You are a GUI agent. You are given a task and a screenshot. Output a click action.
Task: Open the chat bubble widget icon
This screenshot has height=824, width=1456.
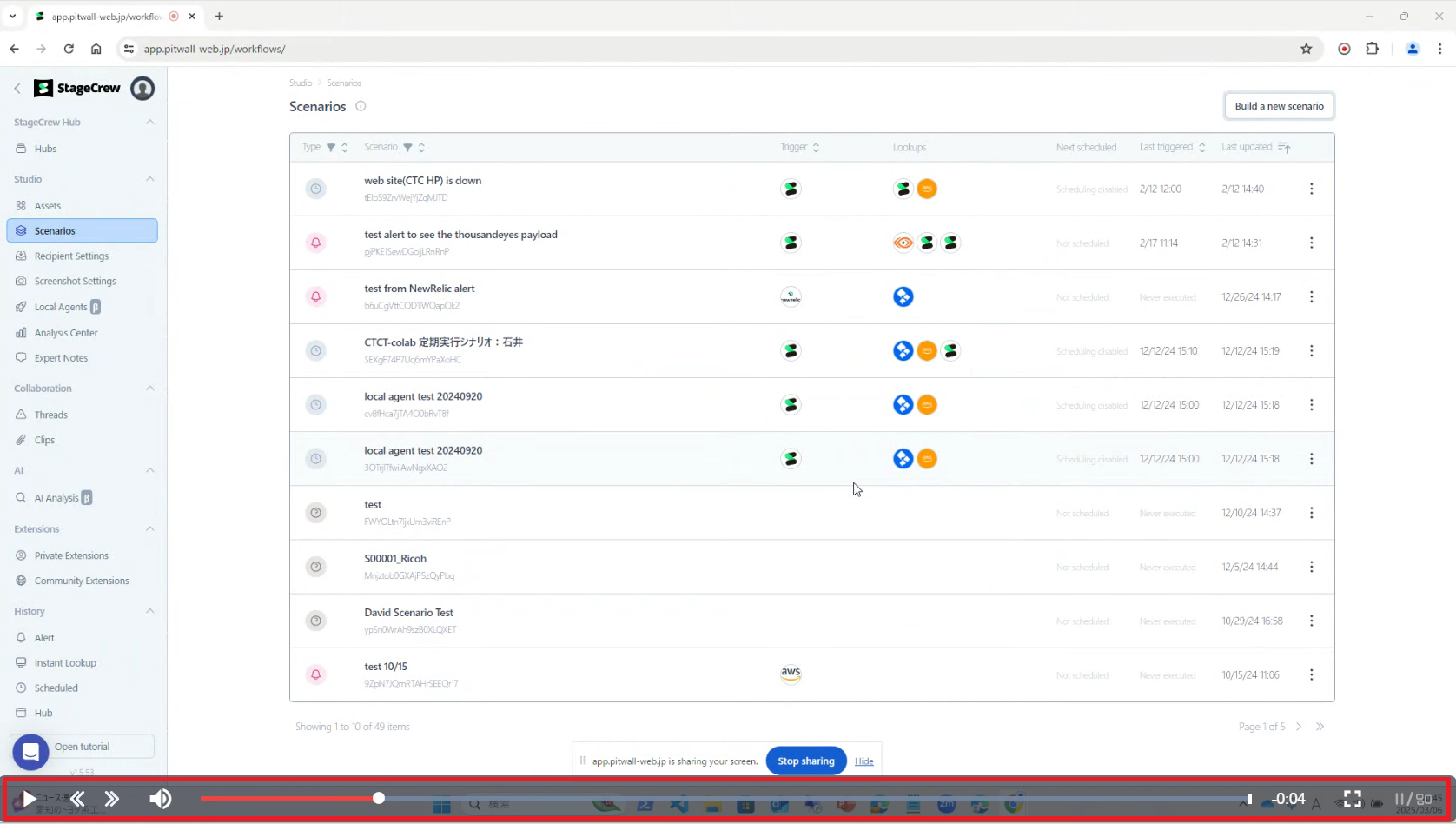30,753
